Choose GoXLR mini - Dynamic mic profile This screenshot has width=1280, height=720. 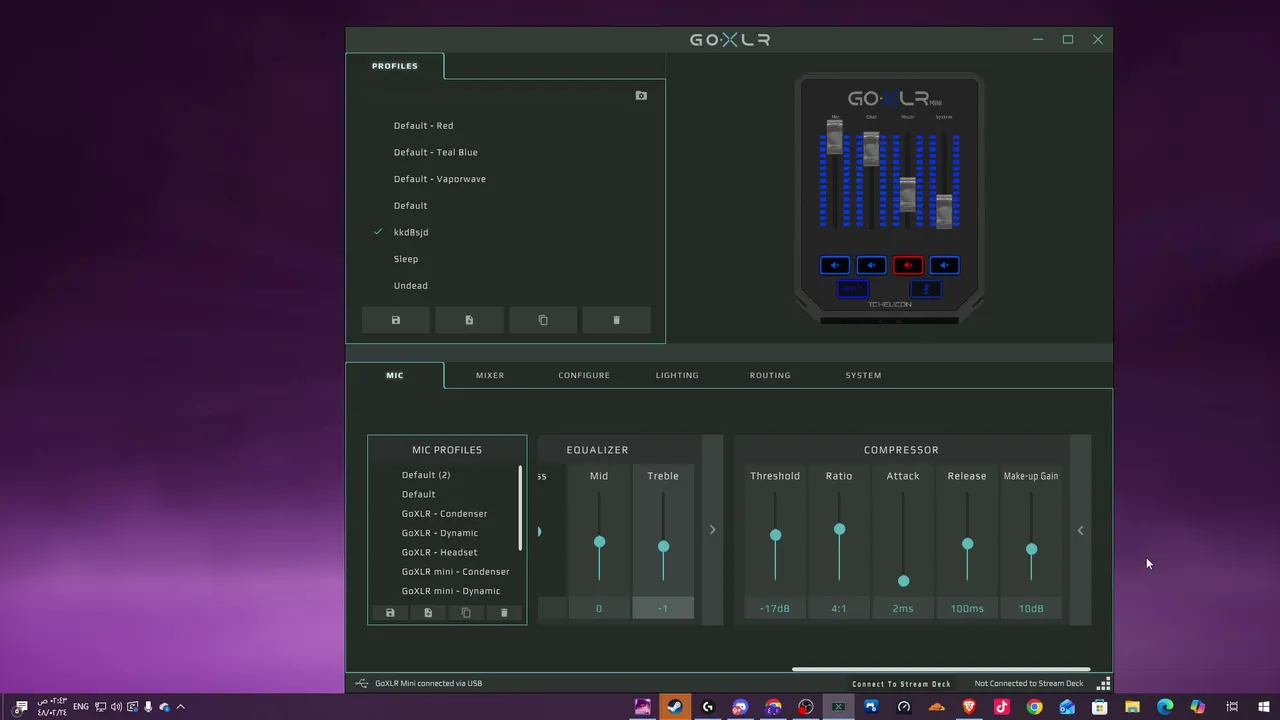(451, 591)
